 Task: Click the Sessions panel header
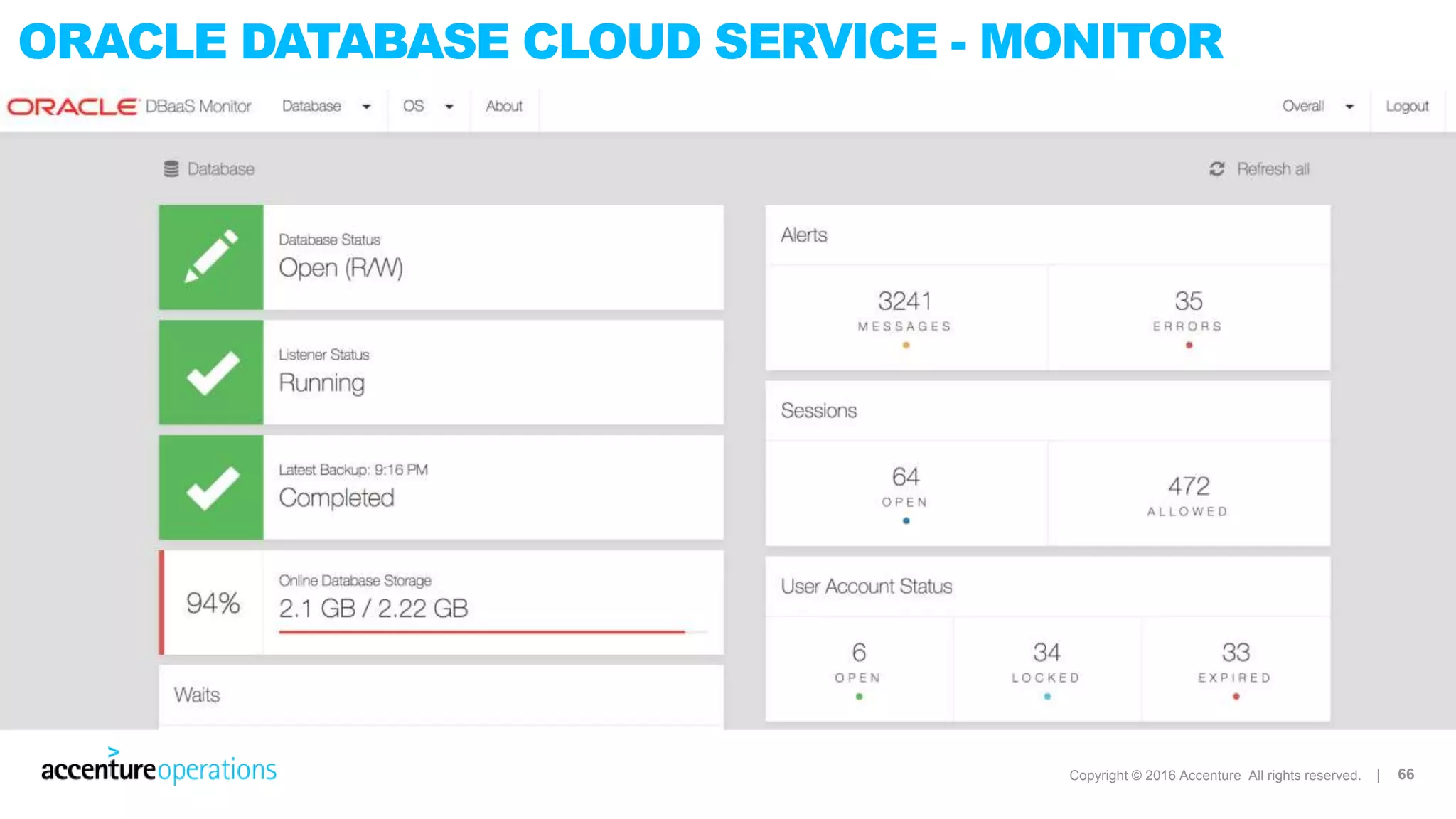(x=1047, y=411)
